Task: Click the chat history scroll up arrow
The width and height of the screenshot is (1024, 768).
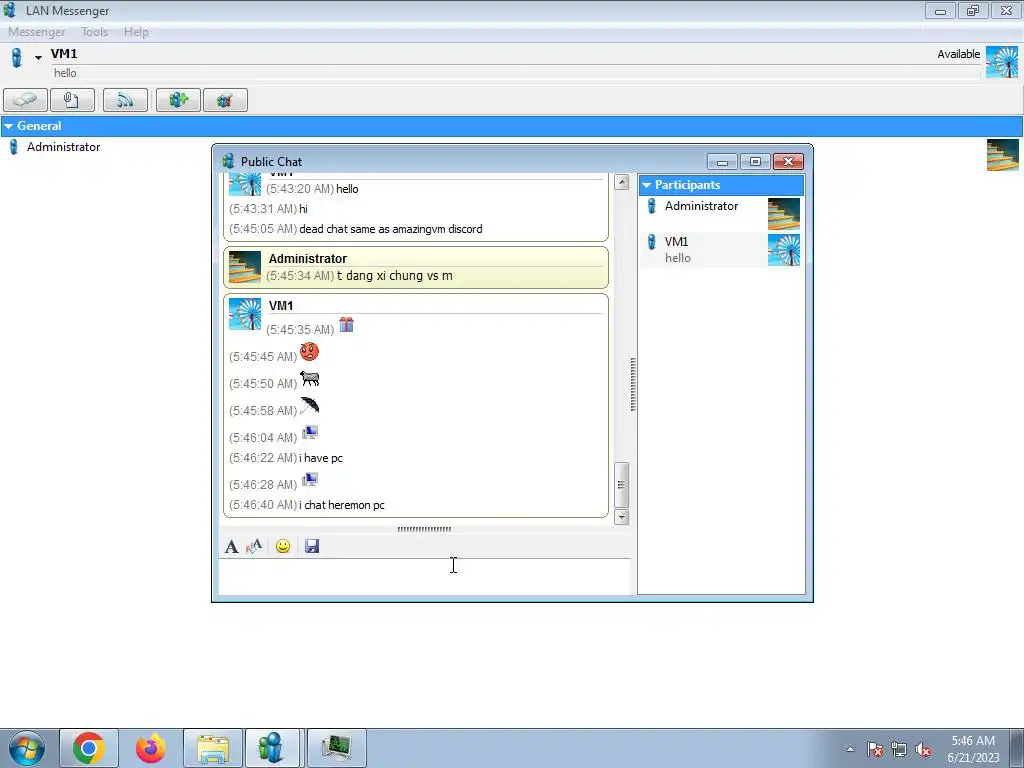Action: (x=622, y=182)
